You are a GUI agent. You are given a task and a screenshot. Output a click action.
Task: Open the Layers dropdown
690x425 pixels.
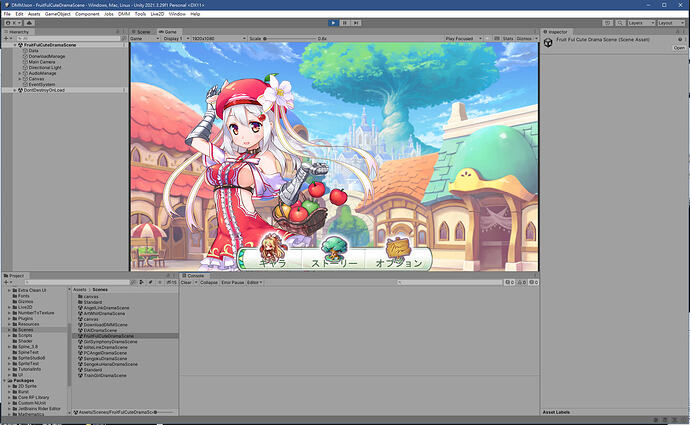pyautogui.click(x=641, y=23)
